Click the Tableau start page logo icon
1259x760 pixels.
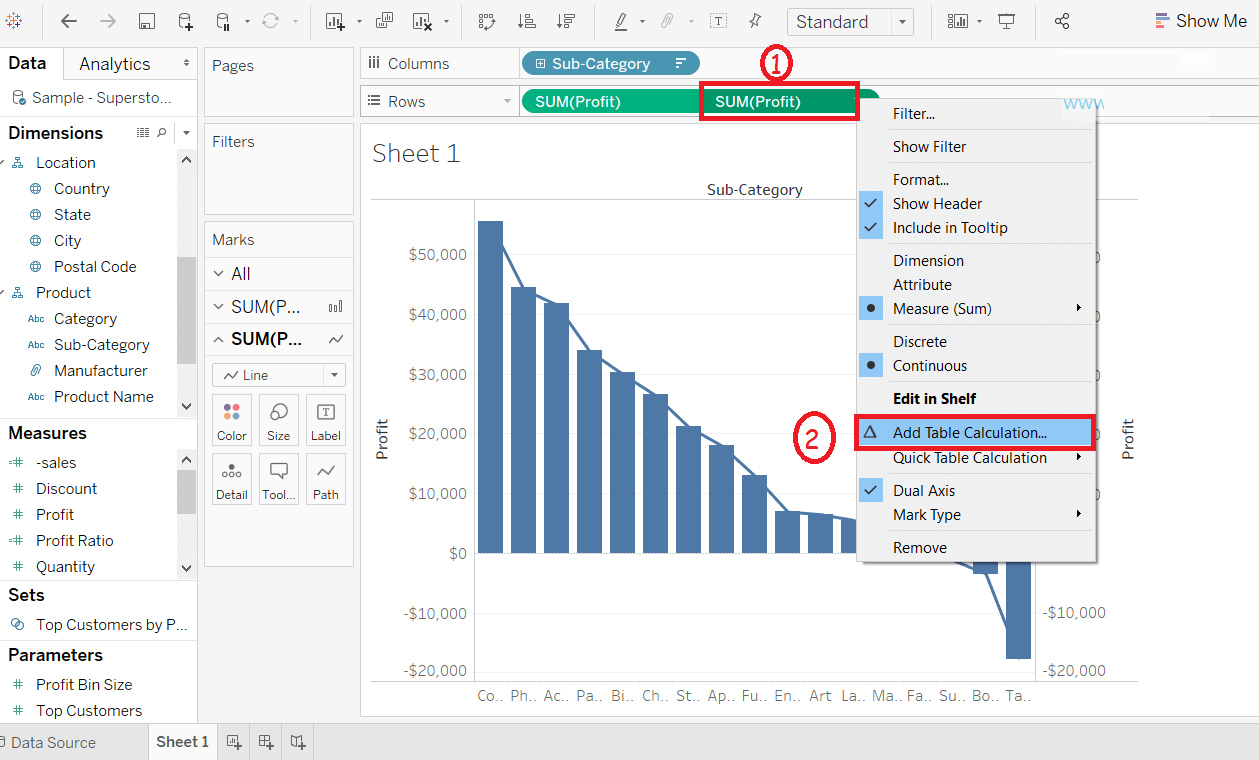point(14,21)
